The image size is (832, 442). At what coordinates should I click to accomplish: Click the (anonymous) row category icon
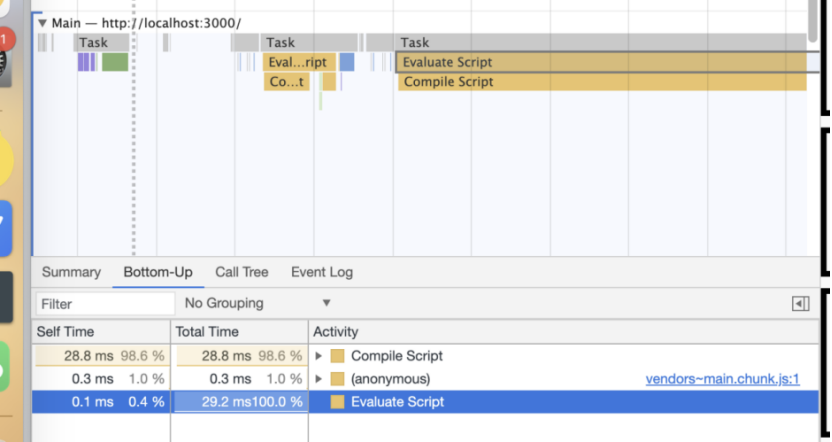pyautogui.click(x=337, y=379)
